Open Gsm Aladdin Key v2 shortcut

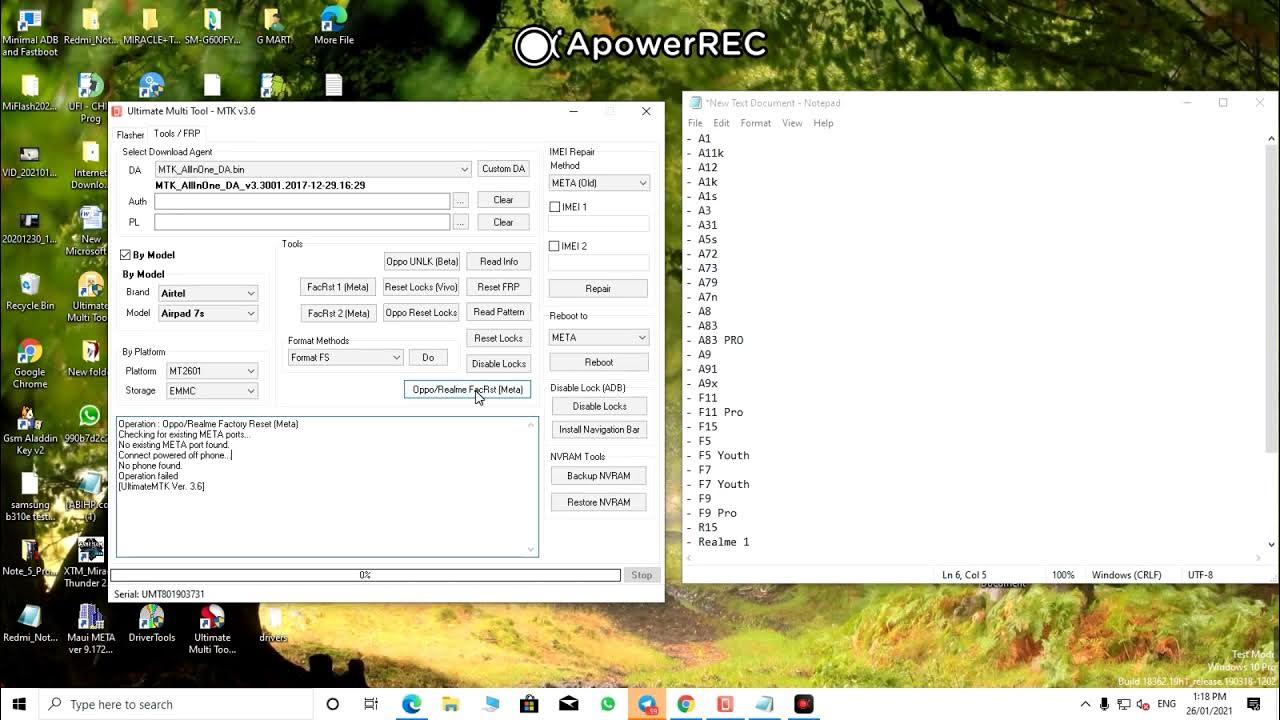click(x=30, y=430)
